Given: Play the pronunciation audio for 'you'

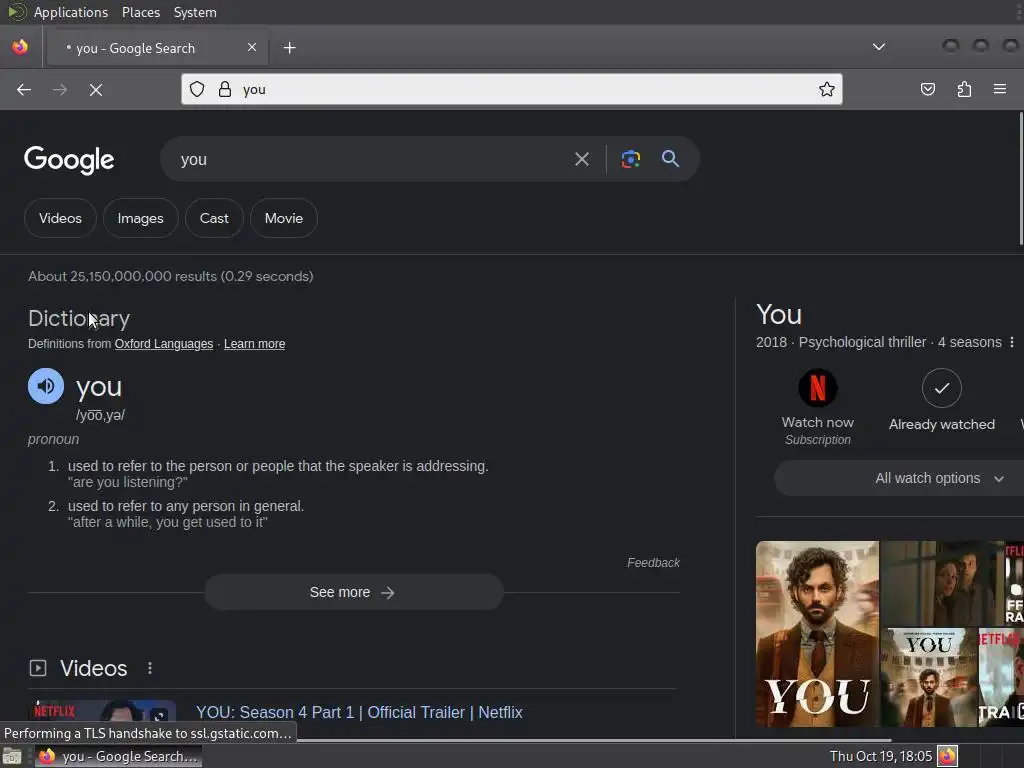Looking at the screenshot, I should 46,386.
